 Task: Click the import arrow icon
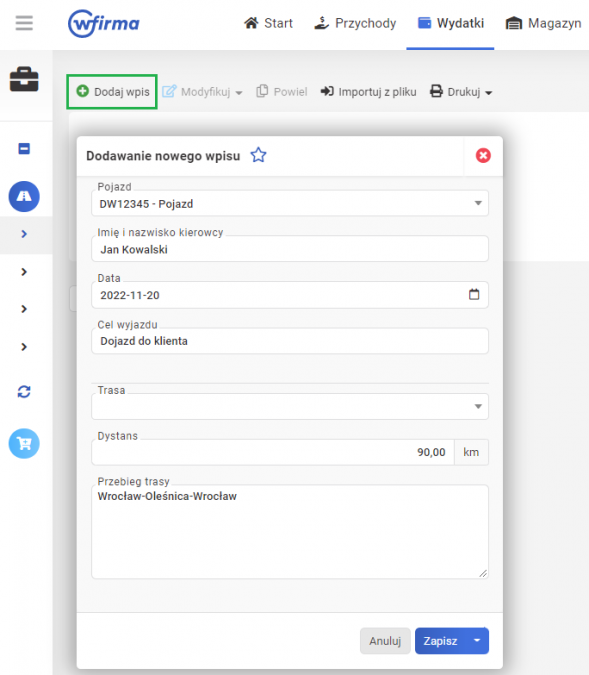(327, 91)
